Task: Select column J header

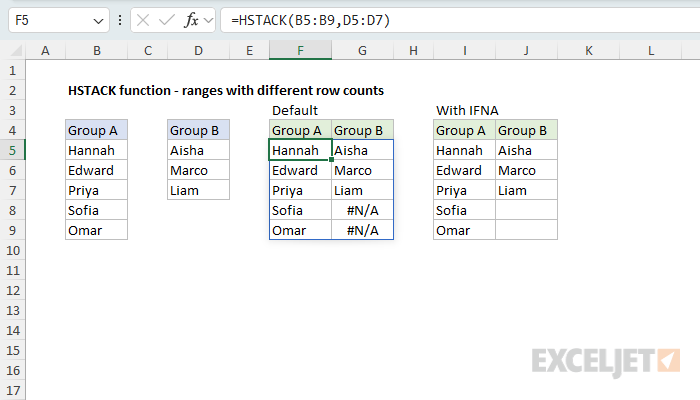Action: pos(526,50)
